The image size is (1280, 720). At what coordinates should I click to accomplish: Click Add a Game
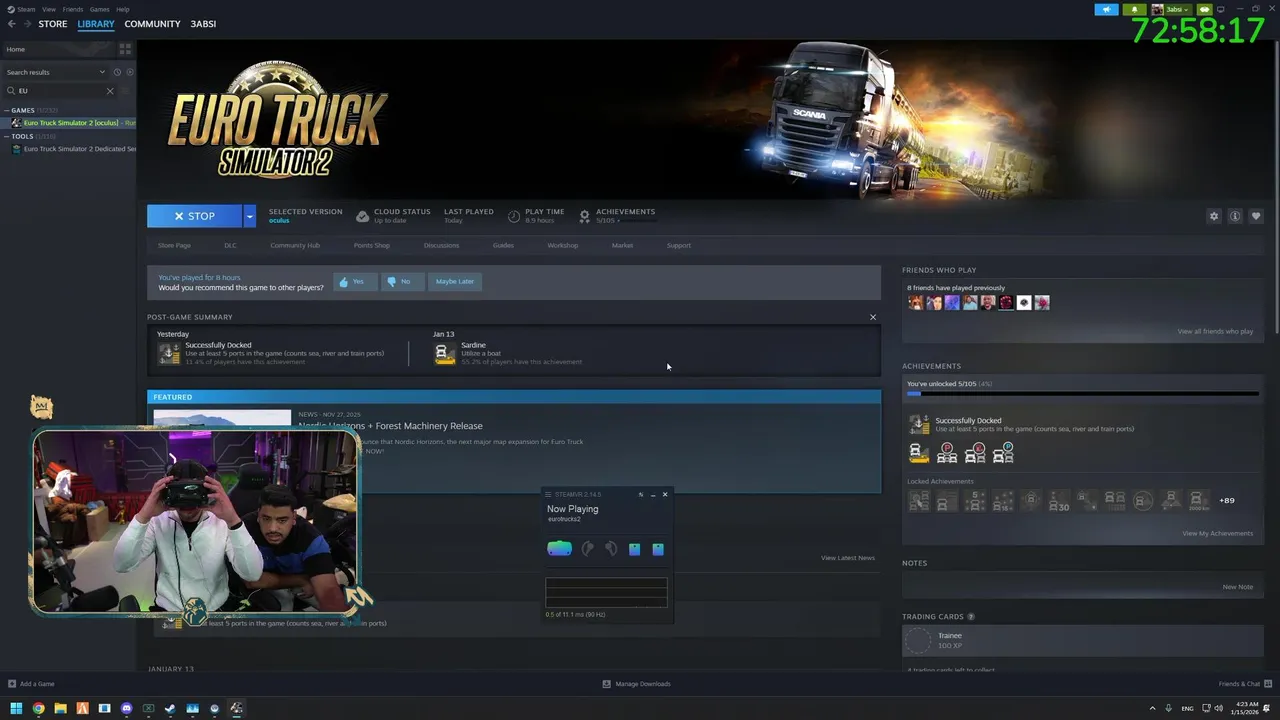click(x=31, y=684)
